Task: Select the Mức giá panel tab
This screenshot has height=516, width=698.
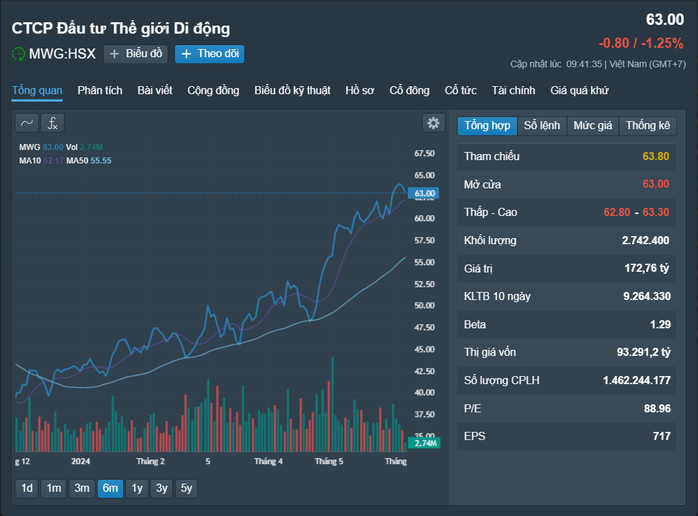Action: tap(592, 126)
